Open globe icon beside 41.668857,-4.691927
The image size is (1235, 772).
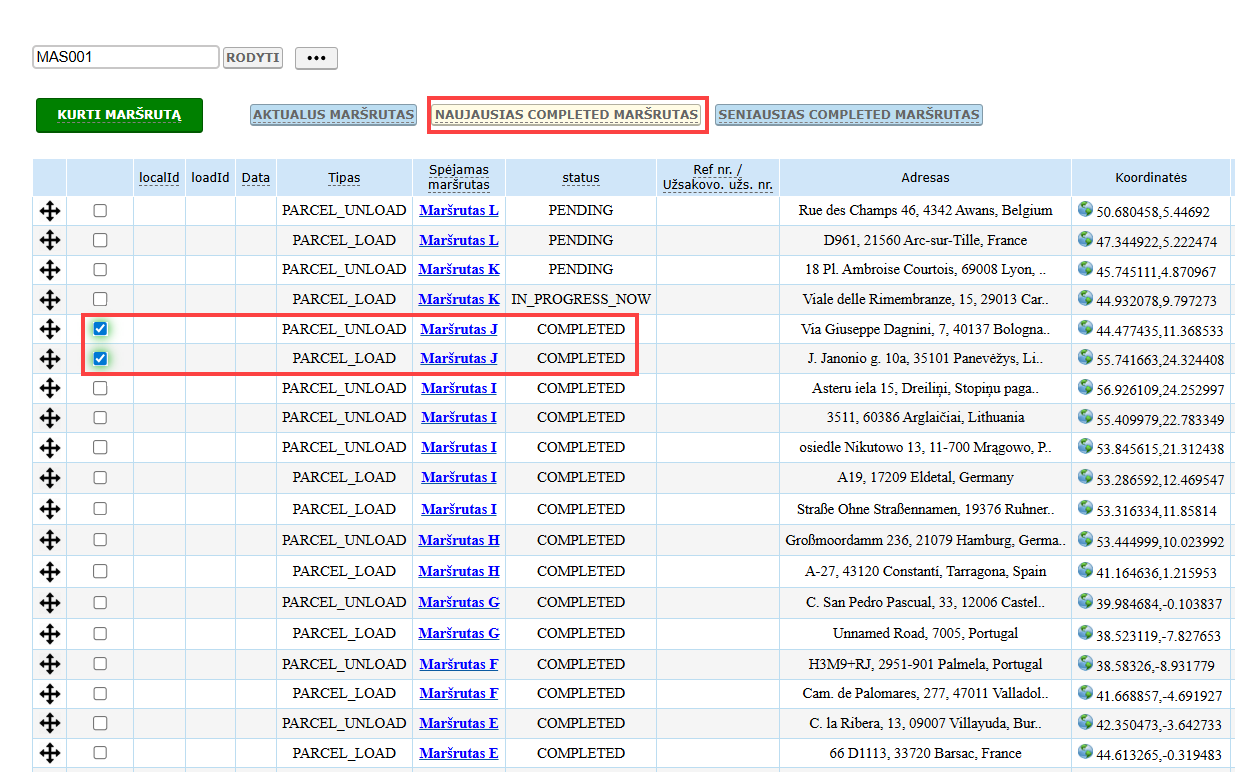click(x=1085, y=692)
